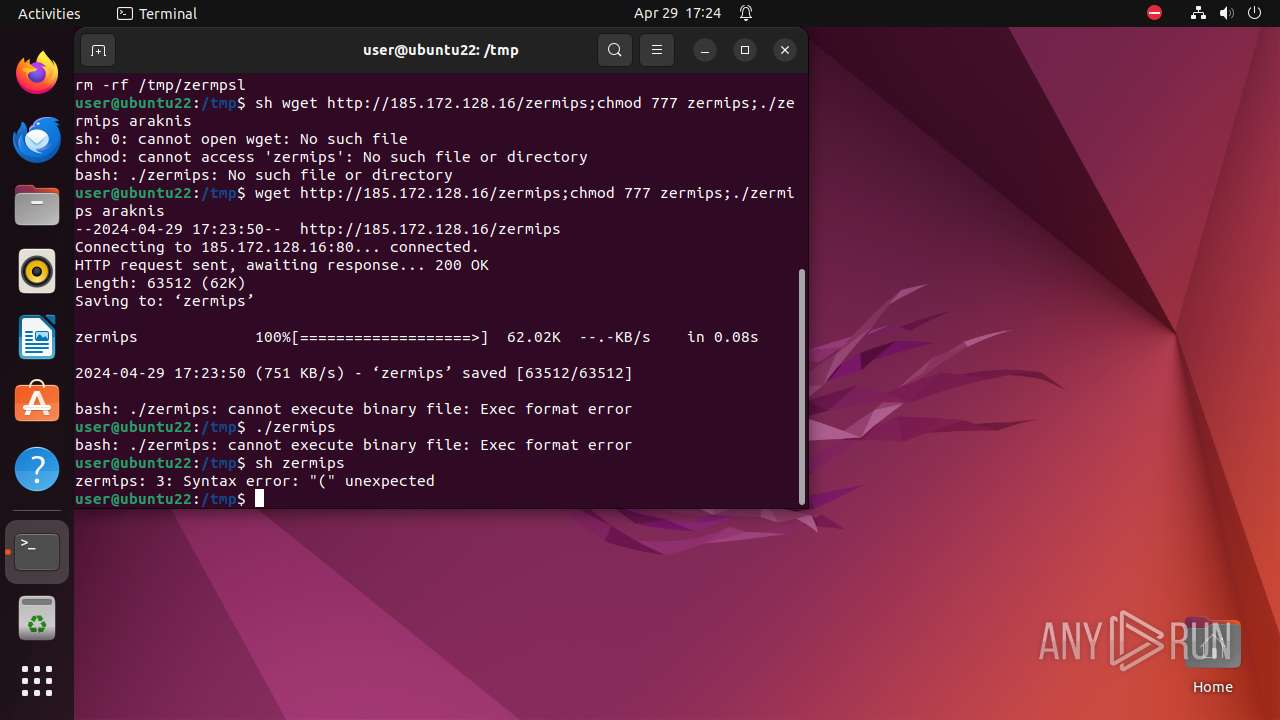Open the Terminal app menu in top bar

pyautogui.click(x=157, y=13)
